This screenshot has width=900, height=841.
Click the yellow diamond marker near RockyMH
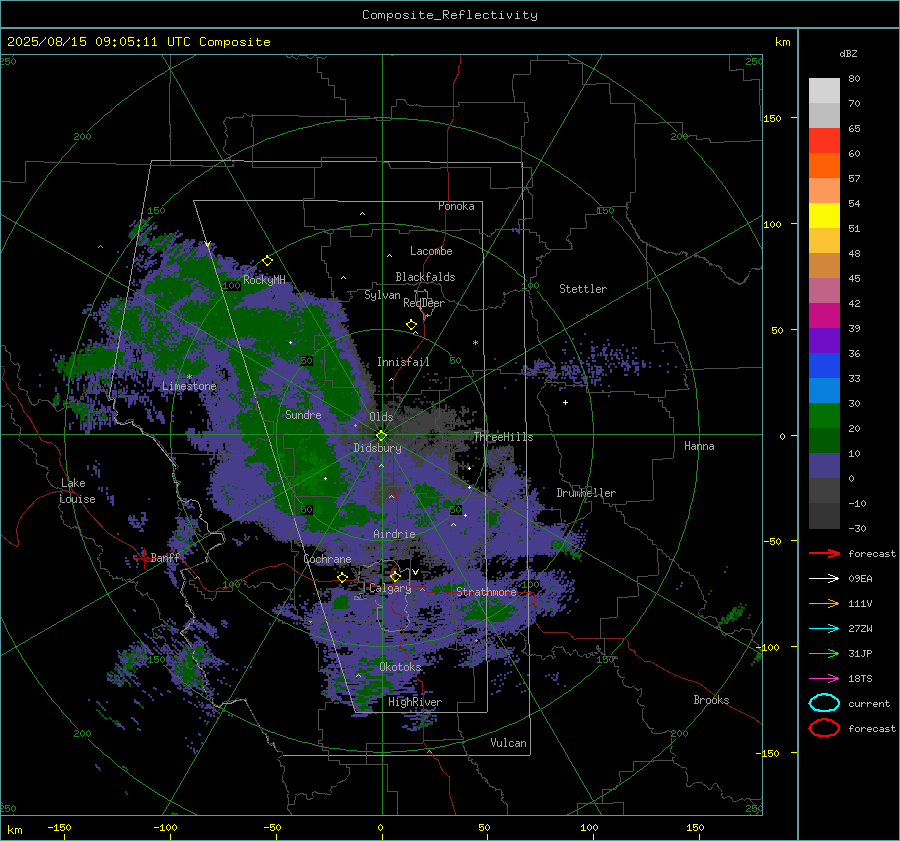tap(267, 261)
